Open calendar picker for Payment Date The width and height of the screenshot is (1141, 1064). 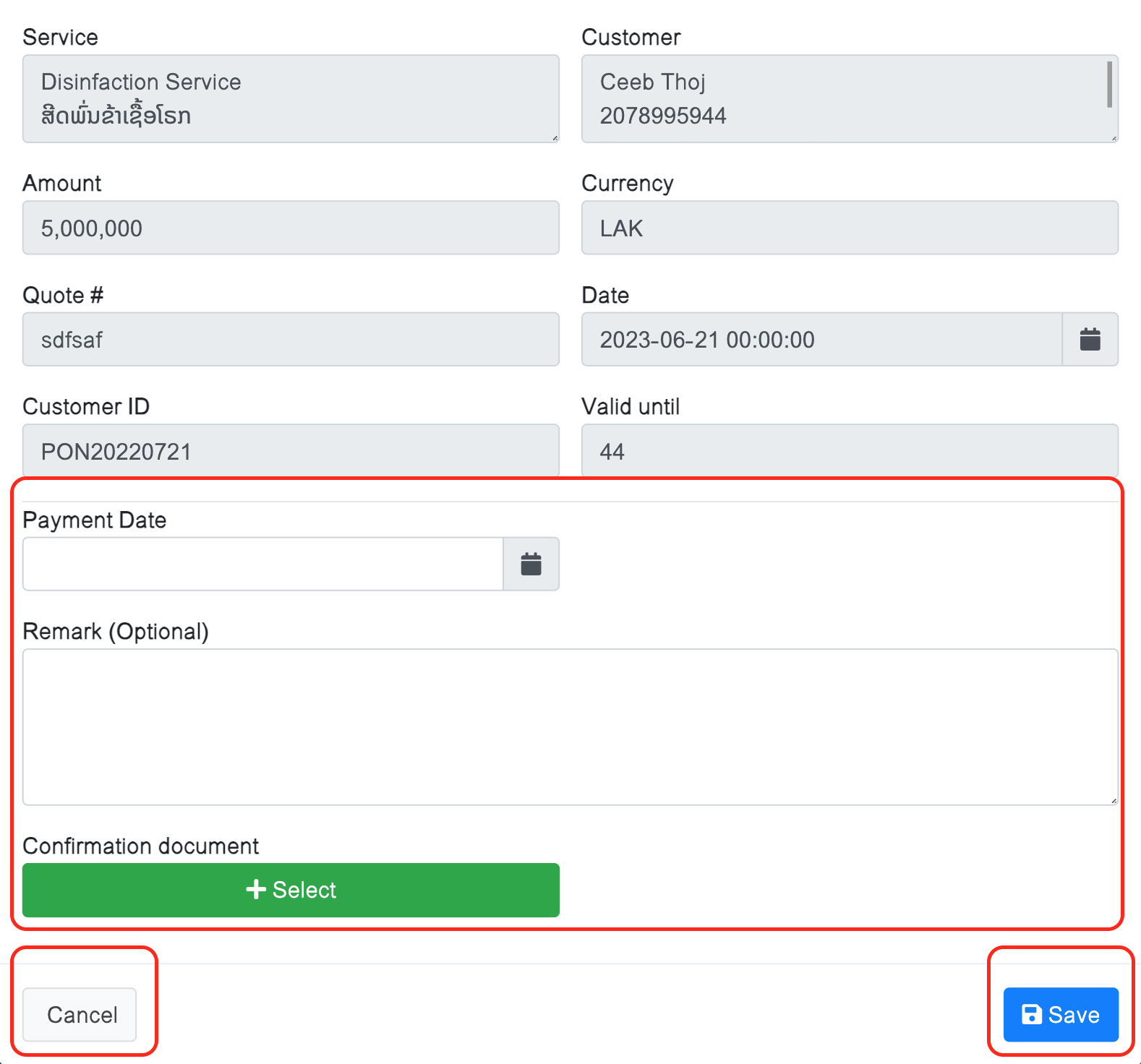coord(531,564)
